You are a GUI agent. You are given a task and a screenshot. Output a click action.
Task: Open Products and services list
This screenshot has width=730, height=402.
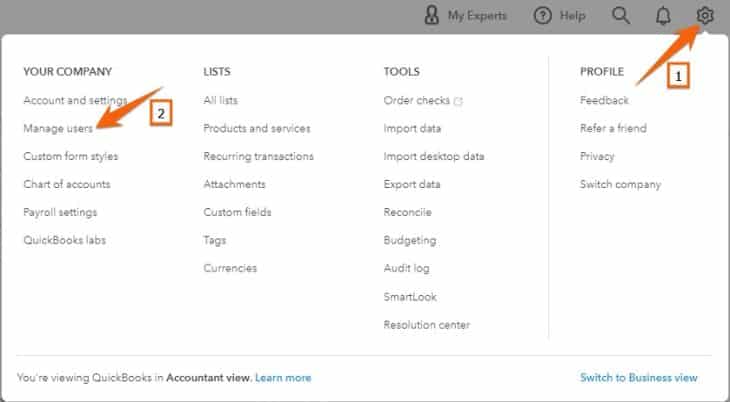[x=256, y=128]
